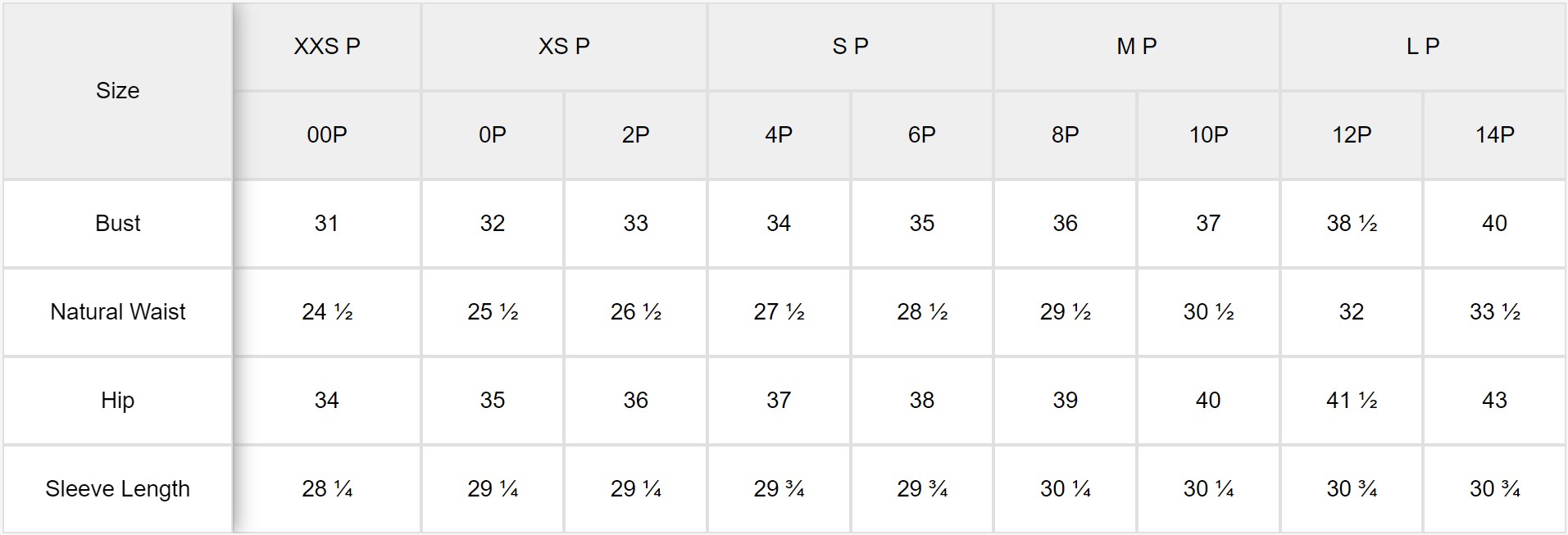Select the 14P size cell
Screen dimensions: 1568x535
pyautogui.click(x=1494, y=135)
